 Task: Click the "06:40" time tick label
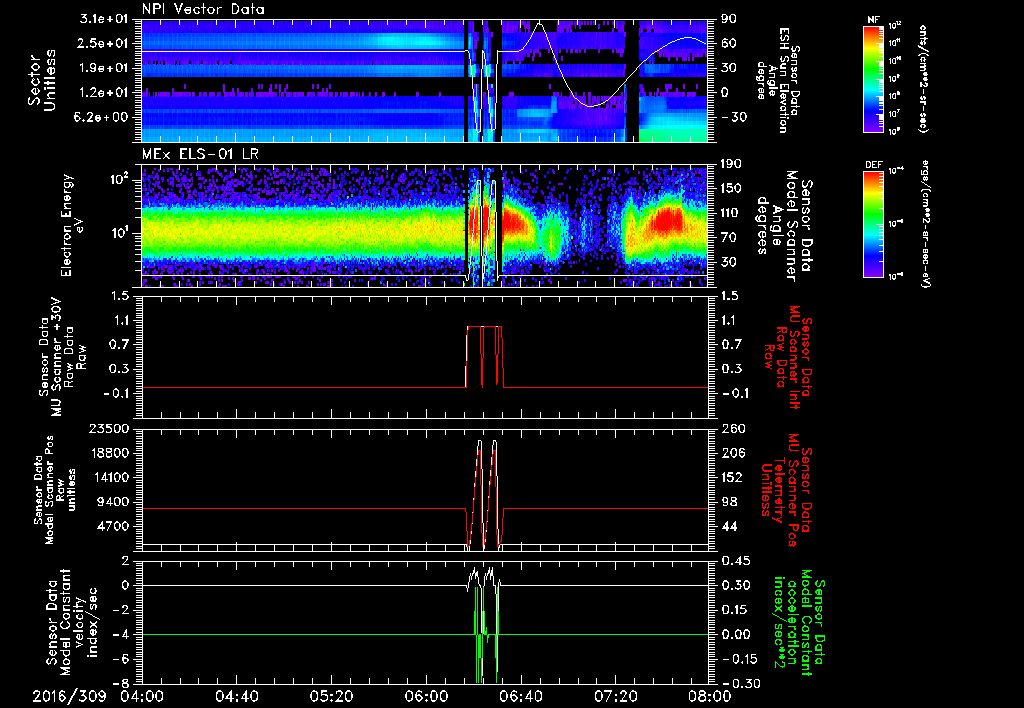coord(520,696)
